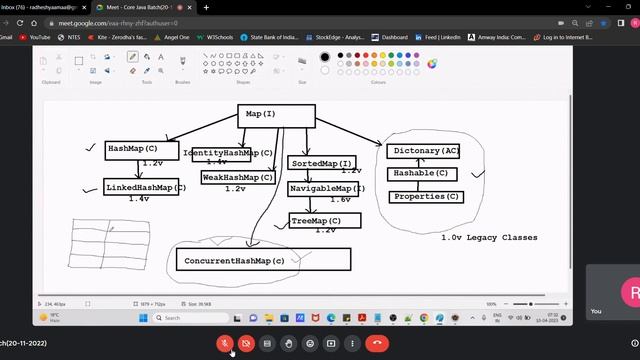This screenshot has width=640, height=360.
Task: Select Colour 1 black swatch
Action: point(324,57)
